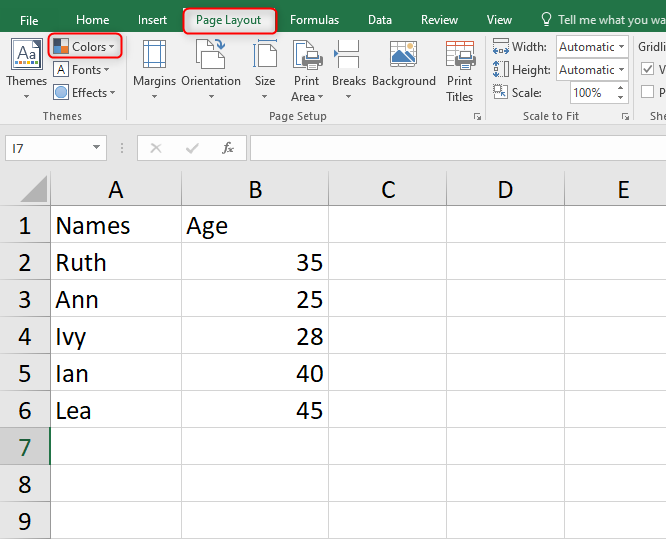Select column C header
The width and height of the screenshot is (666, 539).
pyautogui.click(x=388, y=189)
